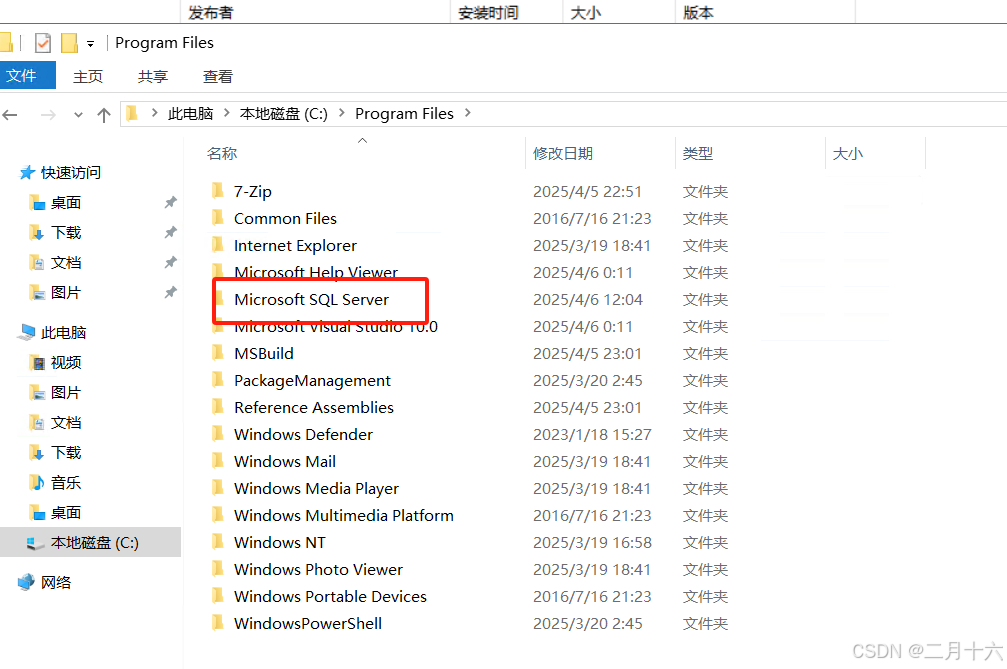Sort by 大小 column header in file list
Viewport: 1007px width, 669px height.
848,153
